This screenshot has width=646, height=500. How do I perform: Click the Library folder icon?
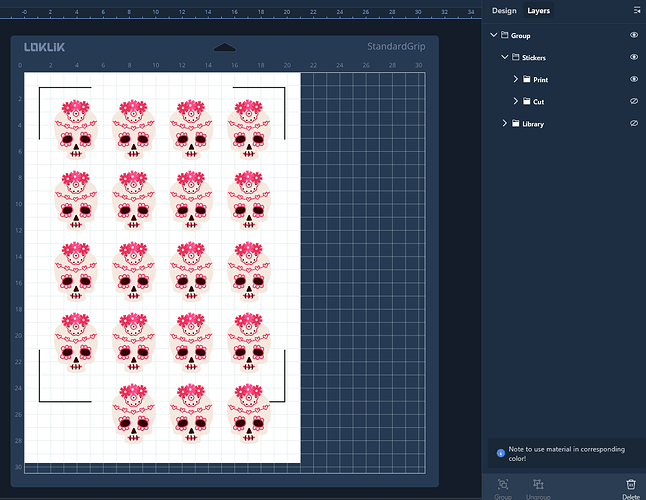point(515,124)
